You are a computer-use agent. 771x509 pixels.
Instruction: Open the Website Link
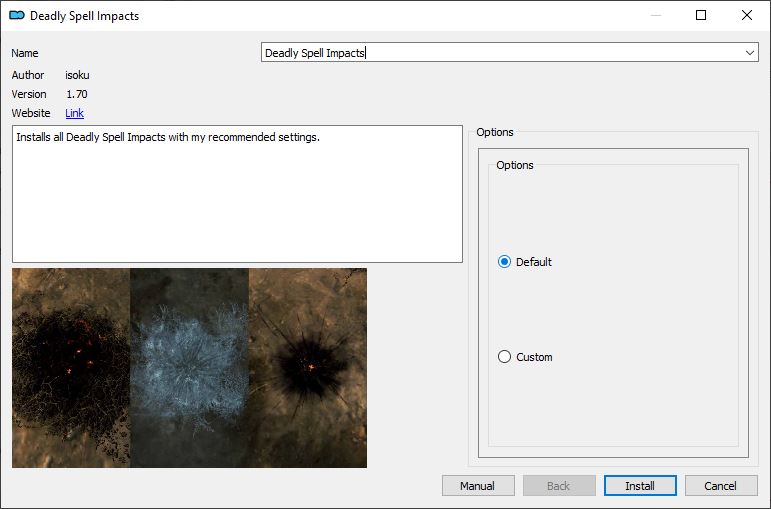point(74,113)
